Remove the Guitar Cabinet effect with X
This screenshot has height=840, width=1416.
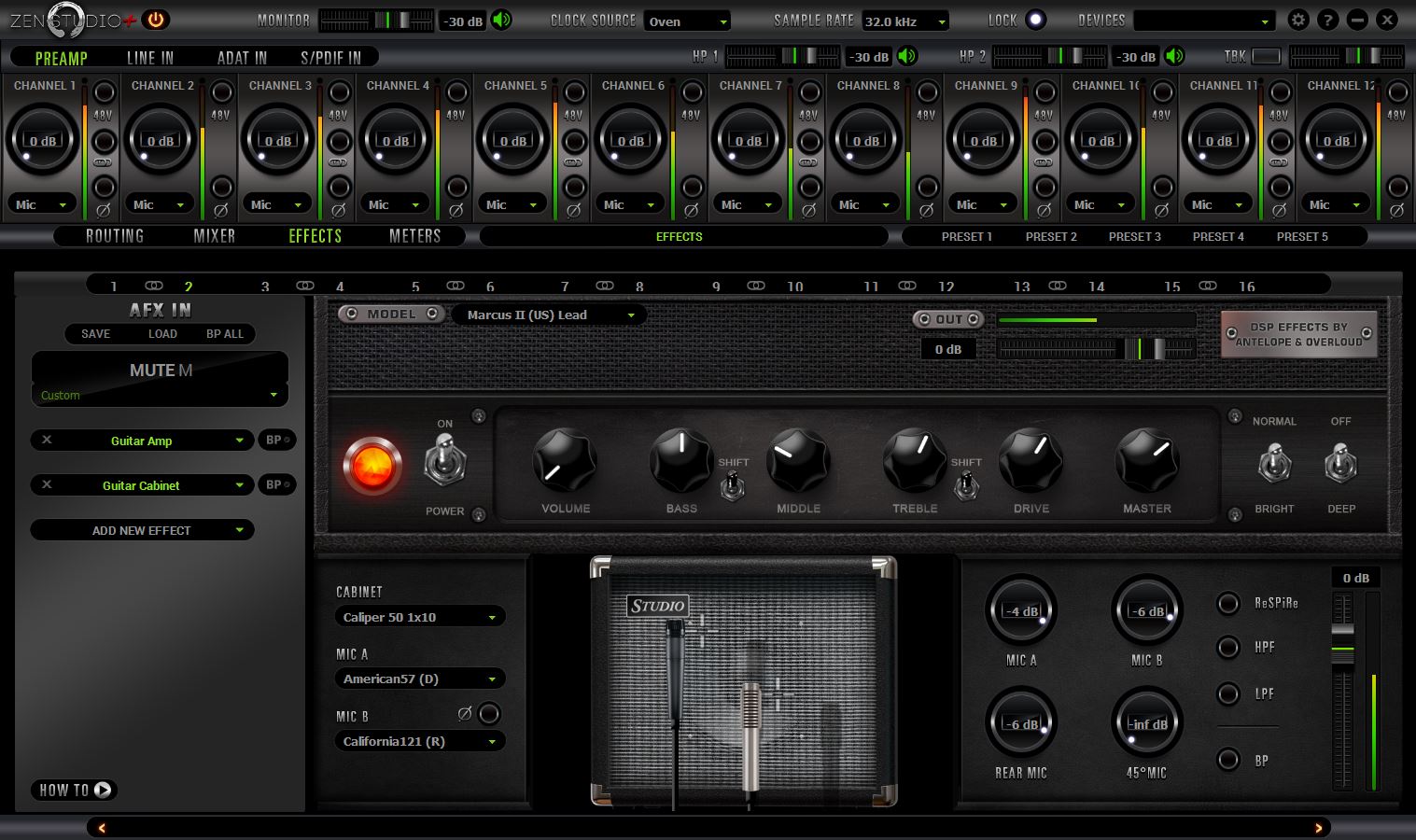point(47,484)
